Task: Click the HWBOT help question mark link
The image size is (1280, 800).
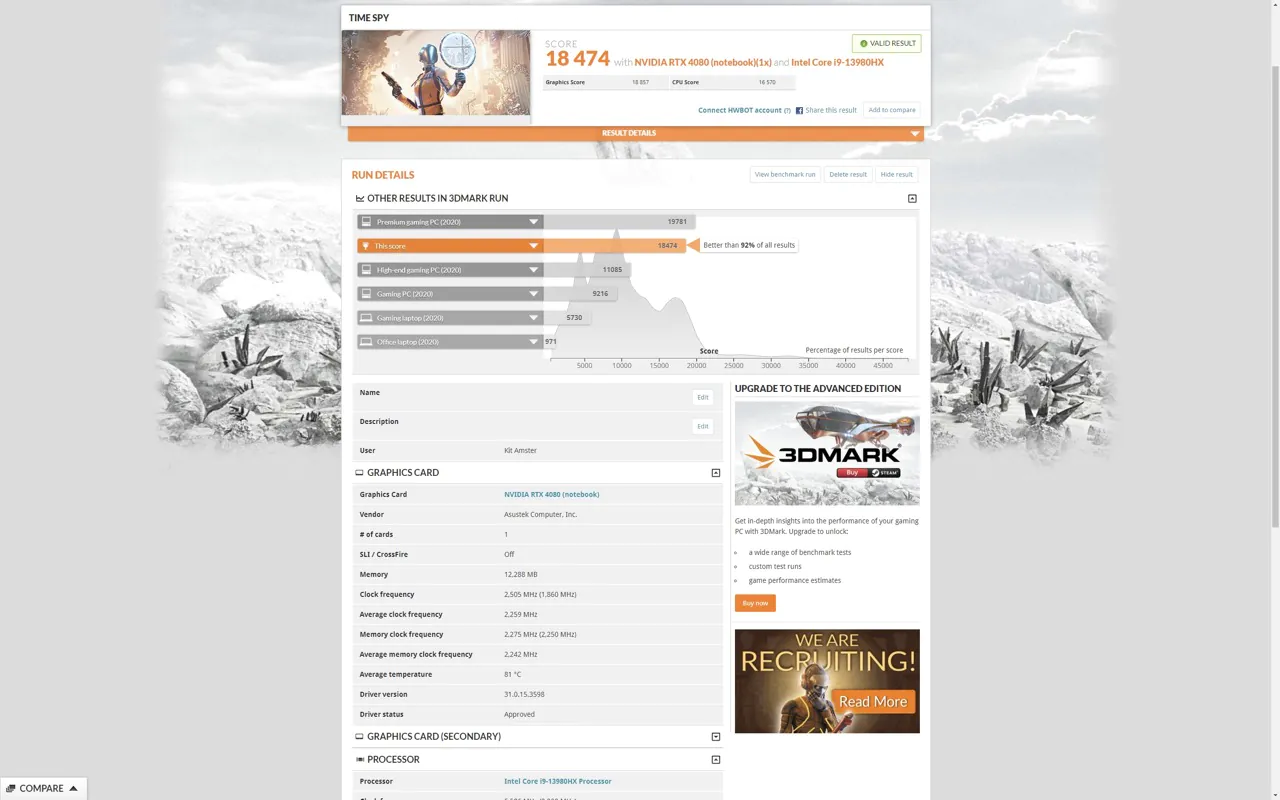Action: coord(787,110)
